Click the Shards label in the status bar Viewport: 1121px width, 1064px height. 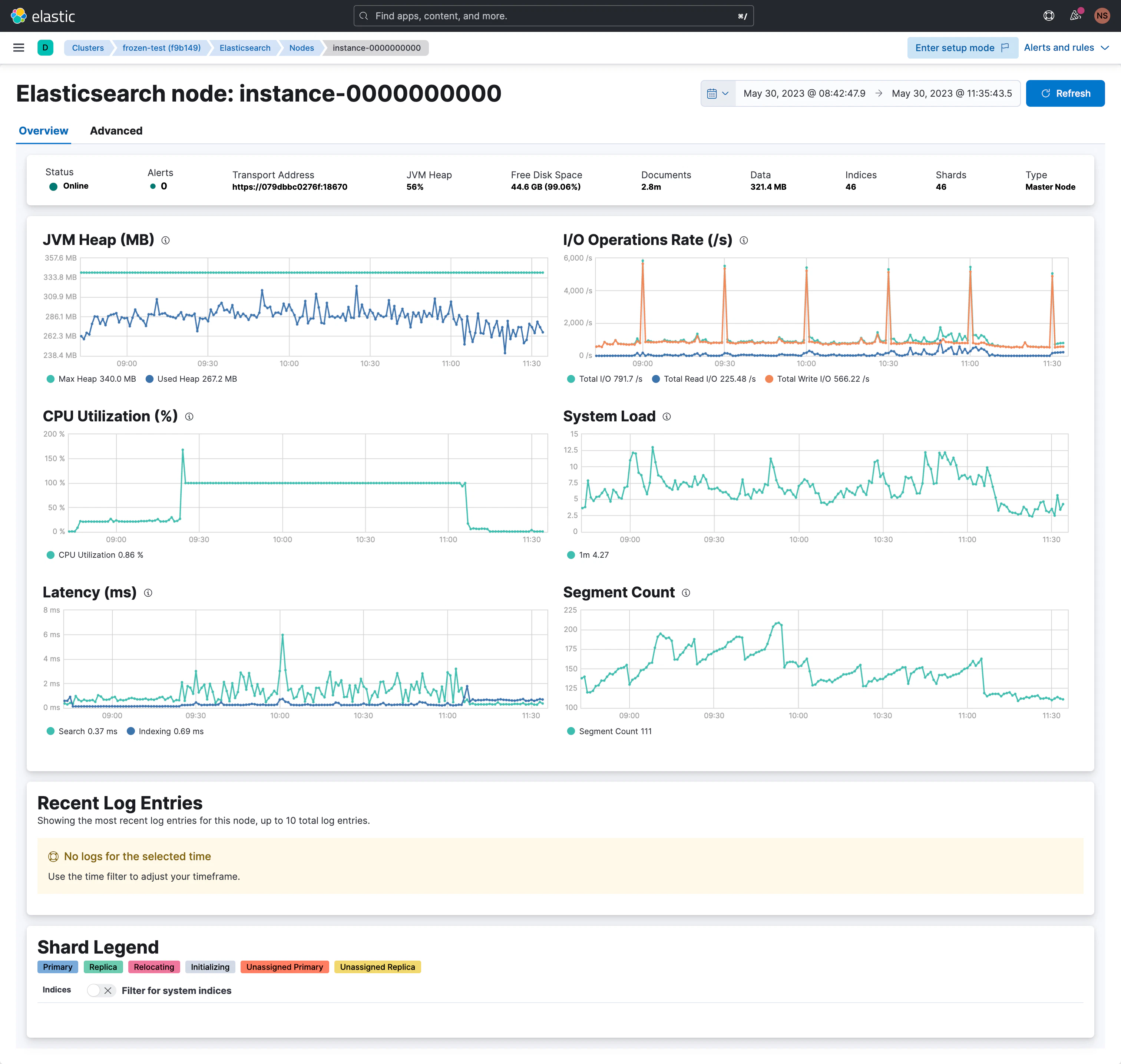coord(951,175)
